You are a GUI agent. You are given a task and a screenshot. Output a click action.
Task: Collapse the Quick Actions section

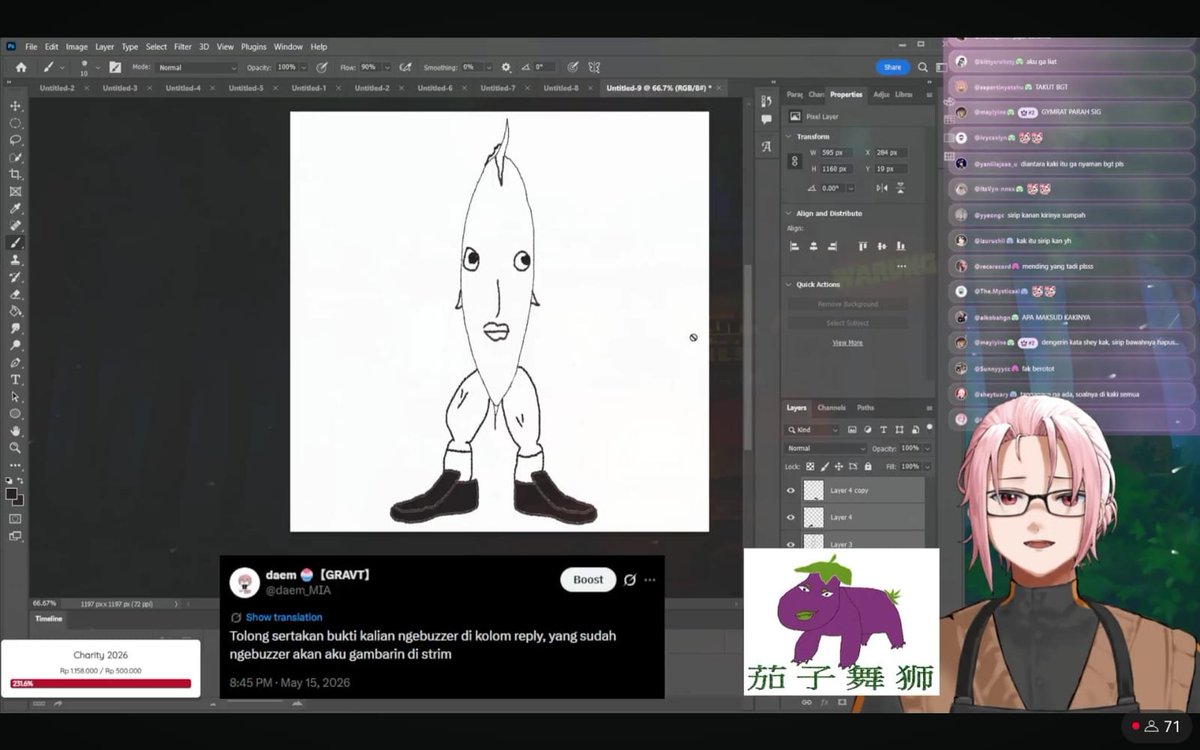(789, 284)
